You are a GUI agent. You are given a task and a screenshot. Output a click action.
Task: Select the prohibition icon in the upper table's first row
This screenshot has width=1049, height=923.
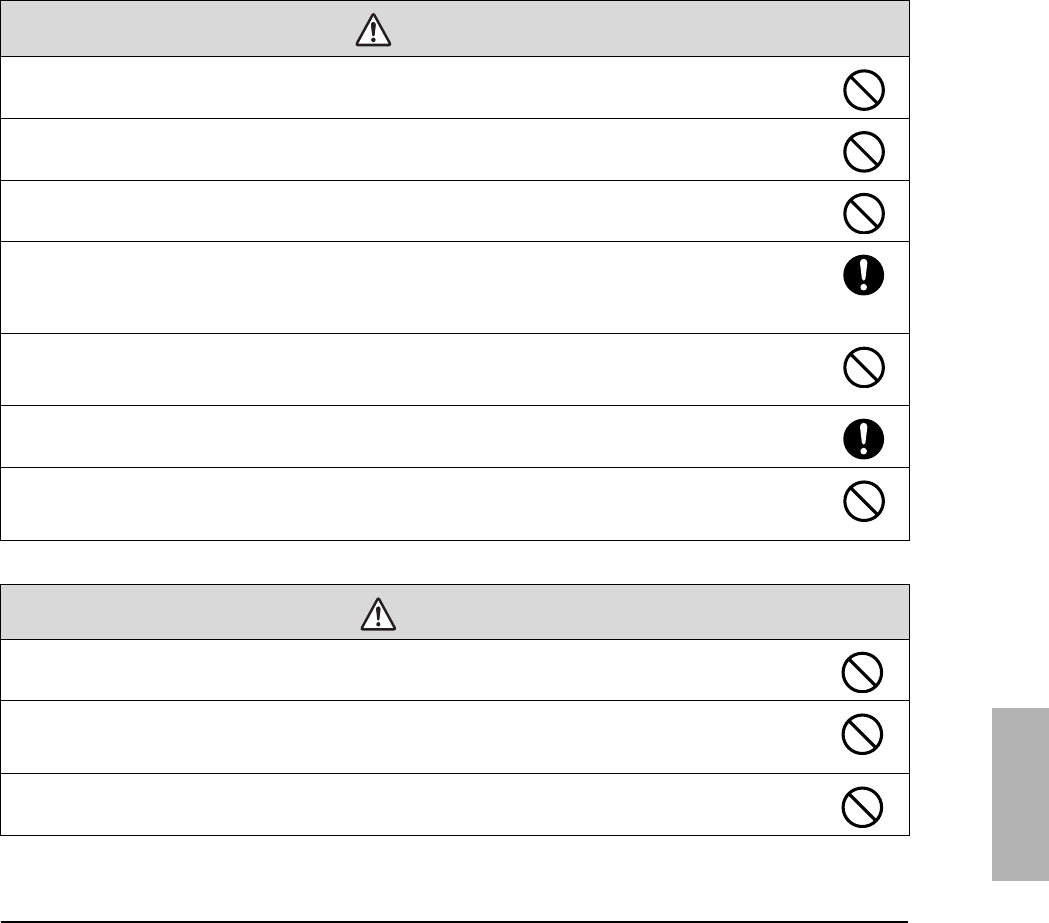point(862,93)
